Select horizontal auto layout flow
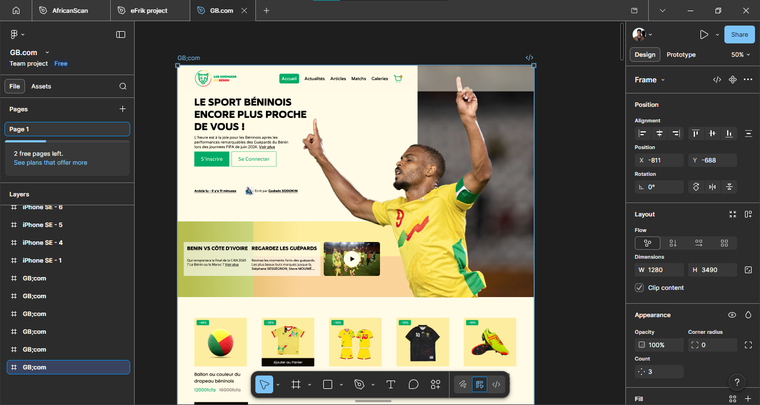 698,243
